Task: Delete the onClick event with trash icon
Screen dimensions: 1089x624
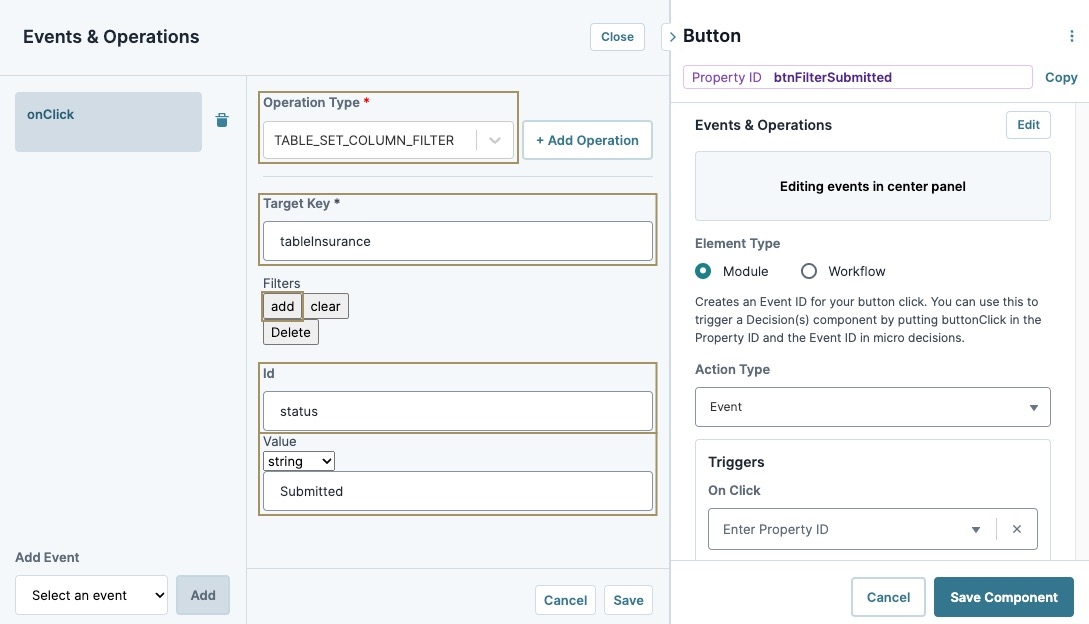Action: pos(222,120)
